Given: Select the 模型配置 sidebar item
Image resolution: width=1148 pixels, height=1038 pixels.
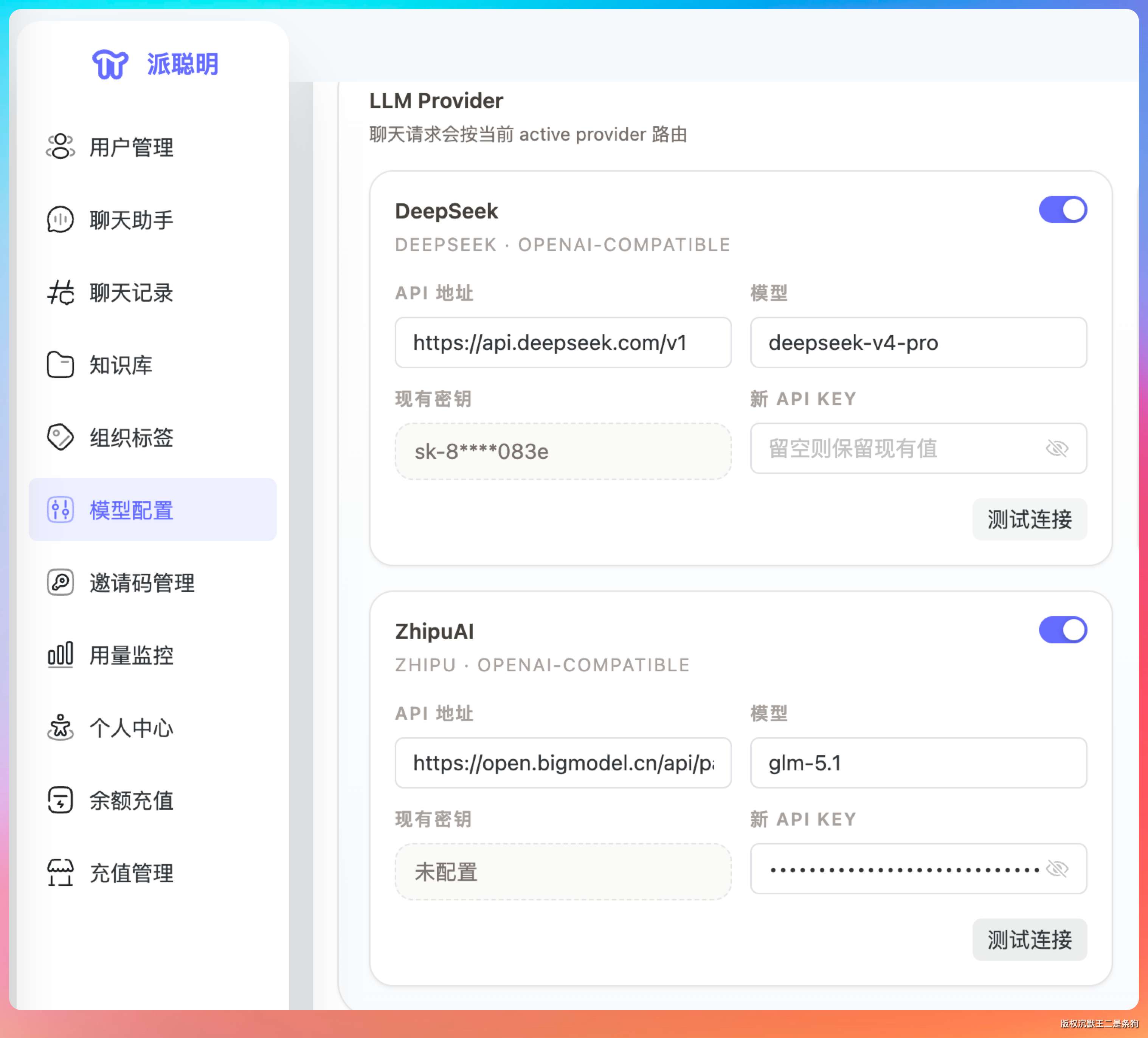Looking at the screenshot, I should click(x=131, y=510).
